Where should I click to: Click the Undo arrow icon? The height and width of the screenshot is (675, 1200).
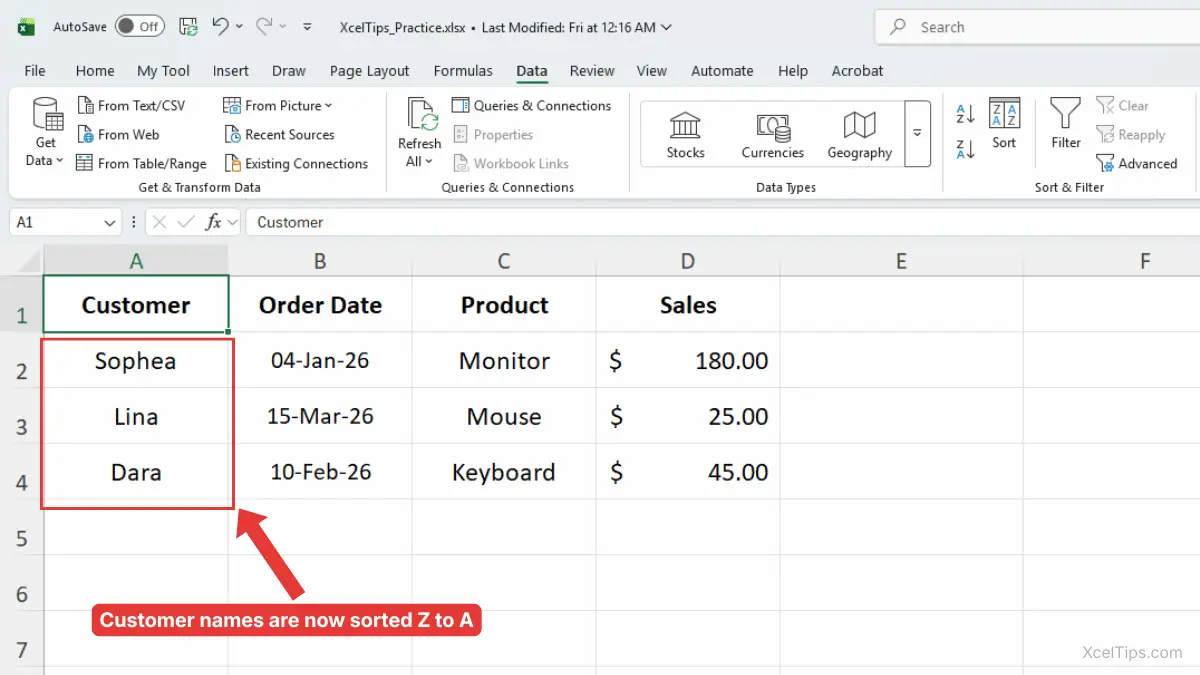tap(221, 27)
